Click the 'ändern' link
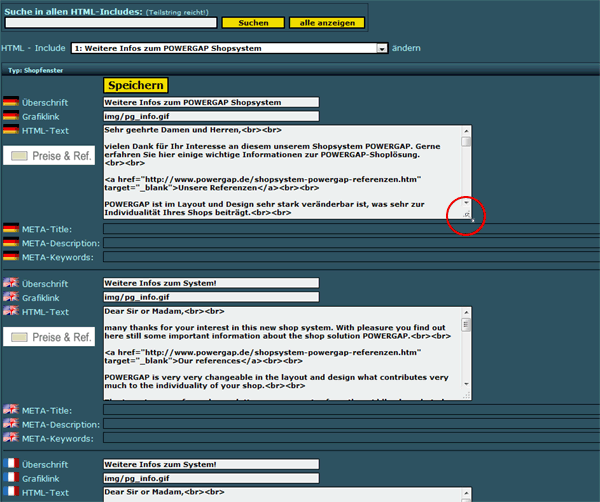Image resolution: width=600 pixels, height=502 pixels. pyautogui.click(x=406, y=48)
